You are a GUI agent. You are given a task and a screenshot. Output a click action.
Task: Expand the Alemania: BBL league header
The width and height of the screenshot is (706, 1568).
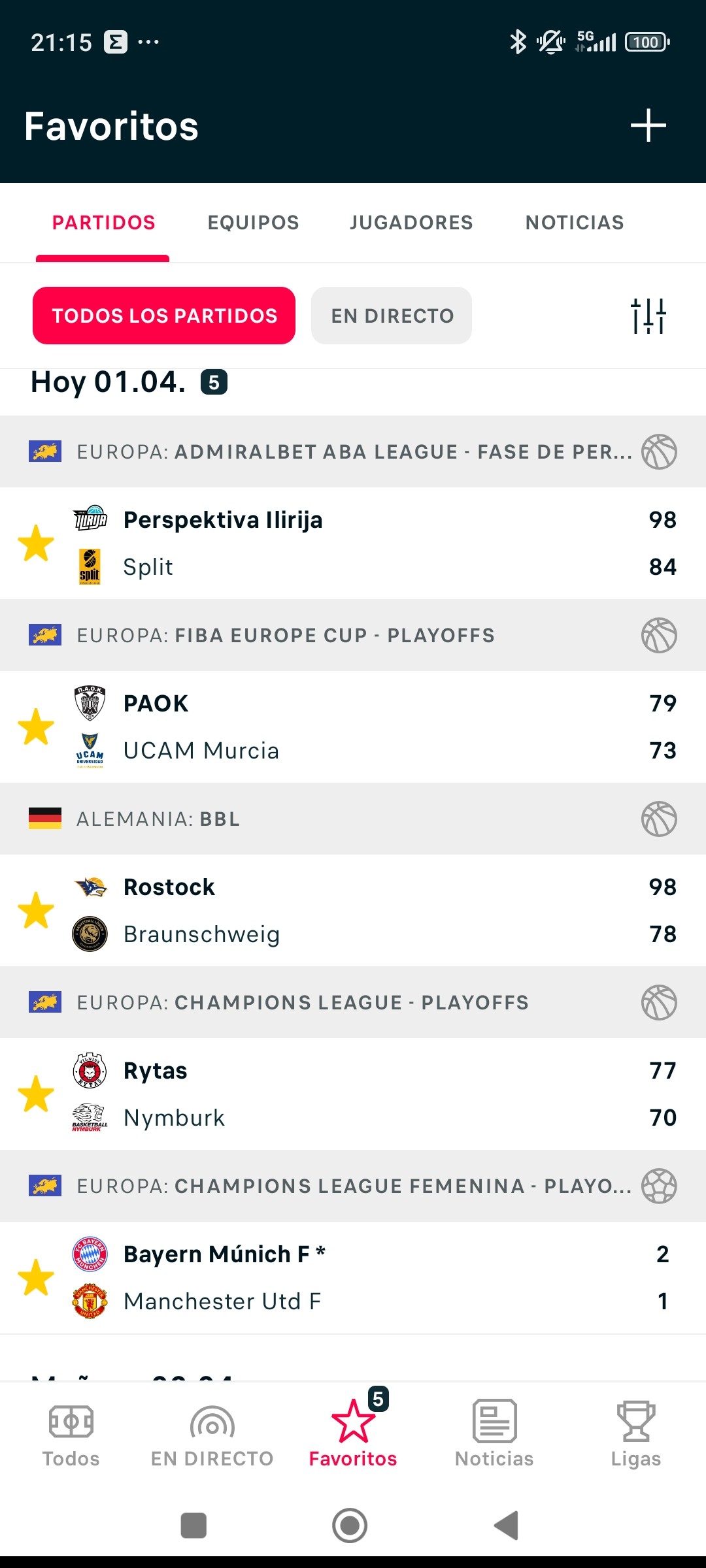tap(353, 819)
